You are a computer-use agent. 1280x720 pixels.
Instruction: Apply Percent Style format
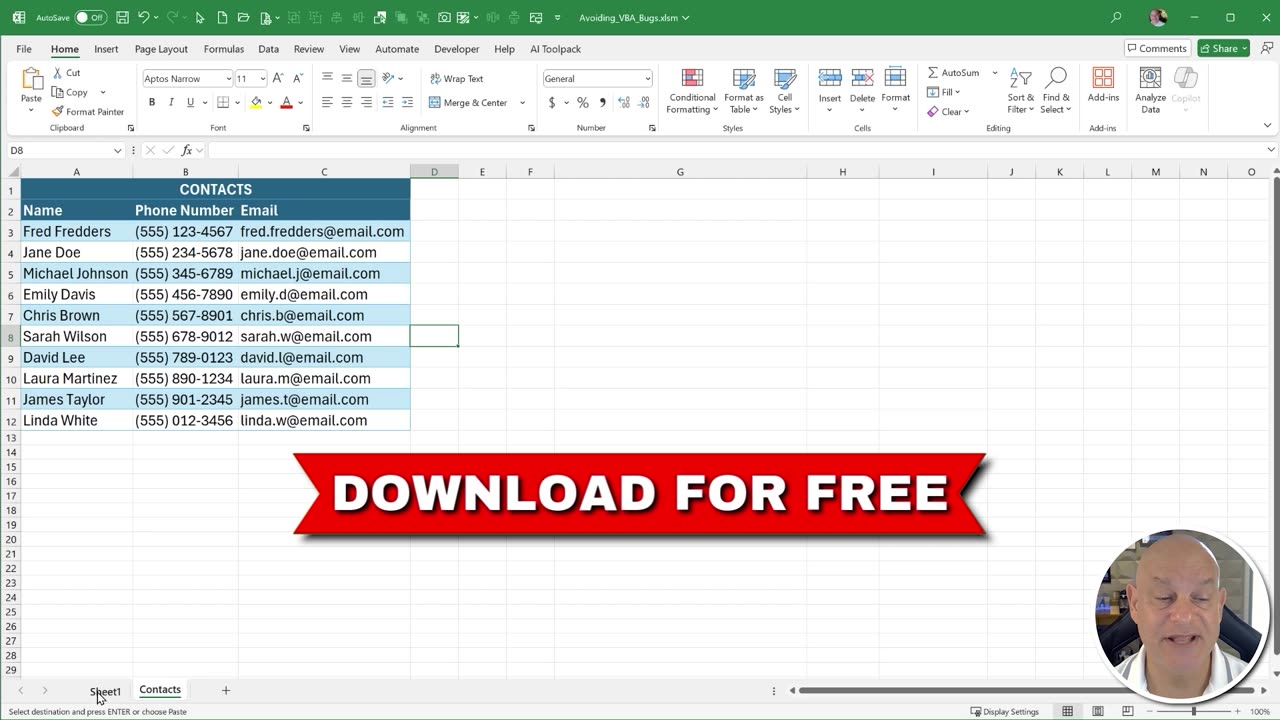583,102
